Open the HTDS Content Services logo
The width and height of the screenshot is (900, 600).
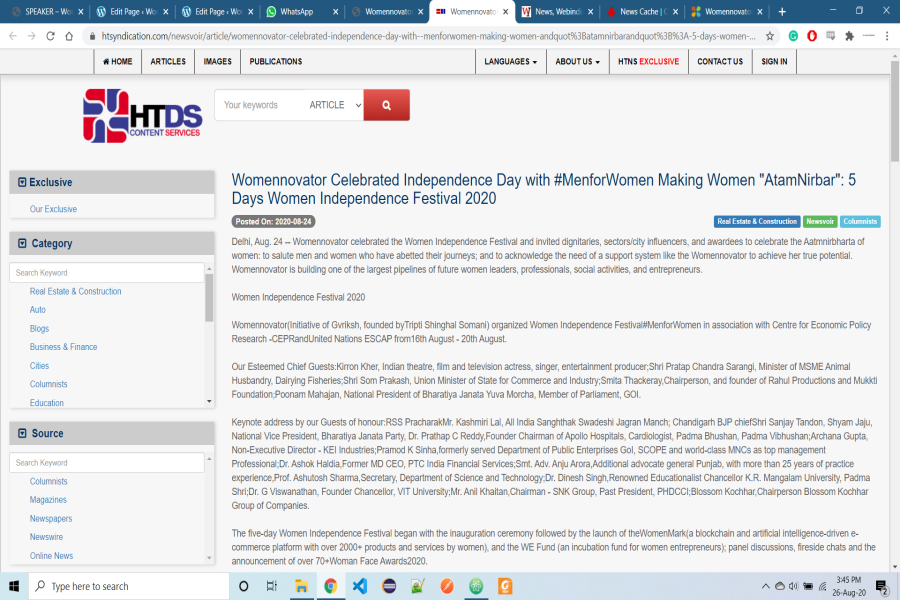pos(142,115)
